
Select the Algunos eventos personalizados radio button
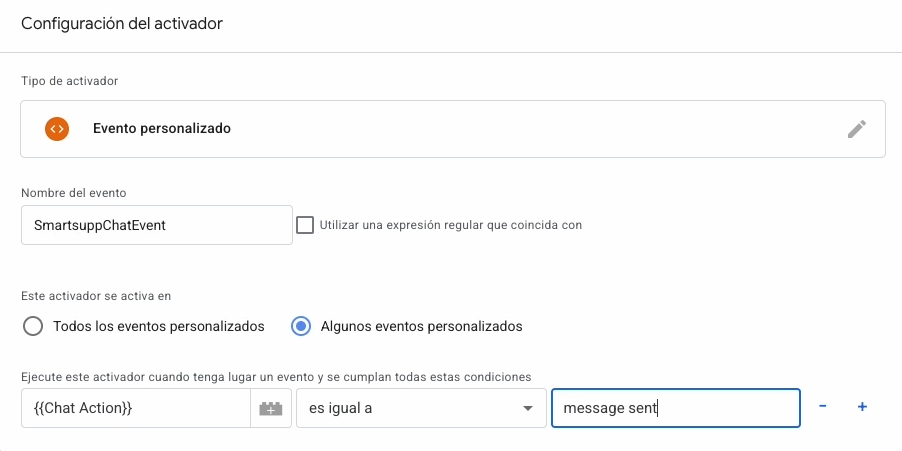301,326
